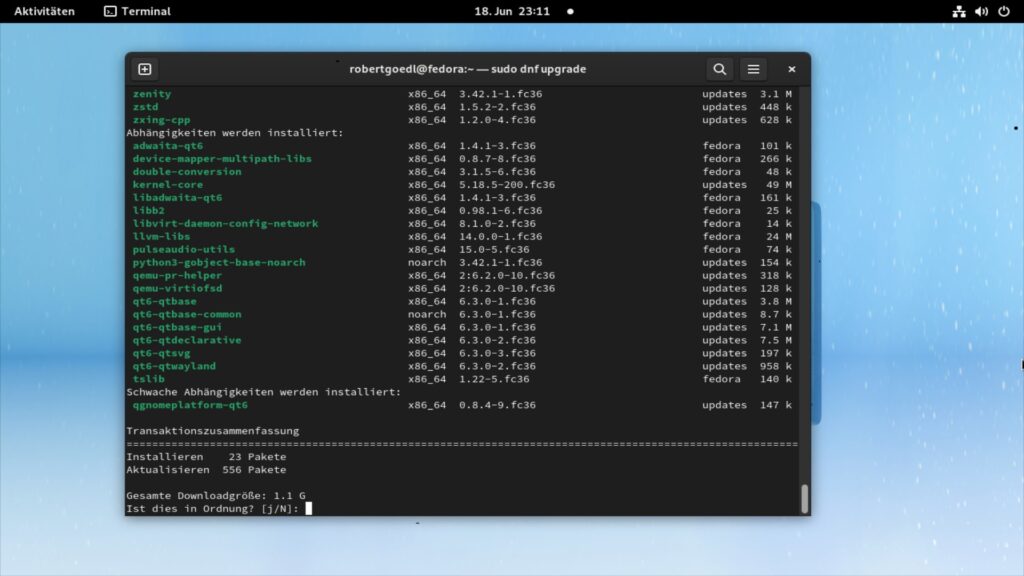Select the package qemu-pr-helper
The height and width of the screenshot is (576, 1024).
coord(177,275)
